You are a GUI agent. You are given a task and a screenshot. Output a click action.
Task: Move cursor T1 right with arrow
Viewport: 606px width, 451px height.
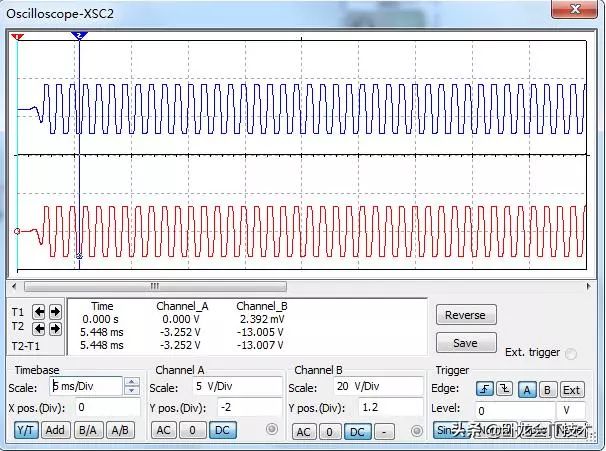pos(55,311)
